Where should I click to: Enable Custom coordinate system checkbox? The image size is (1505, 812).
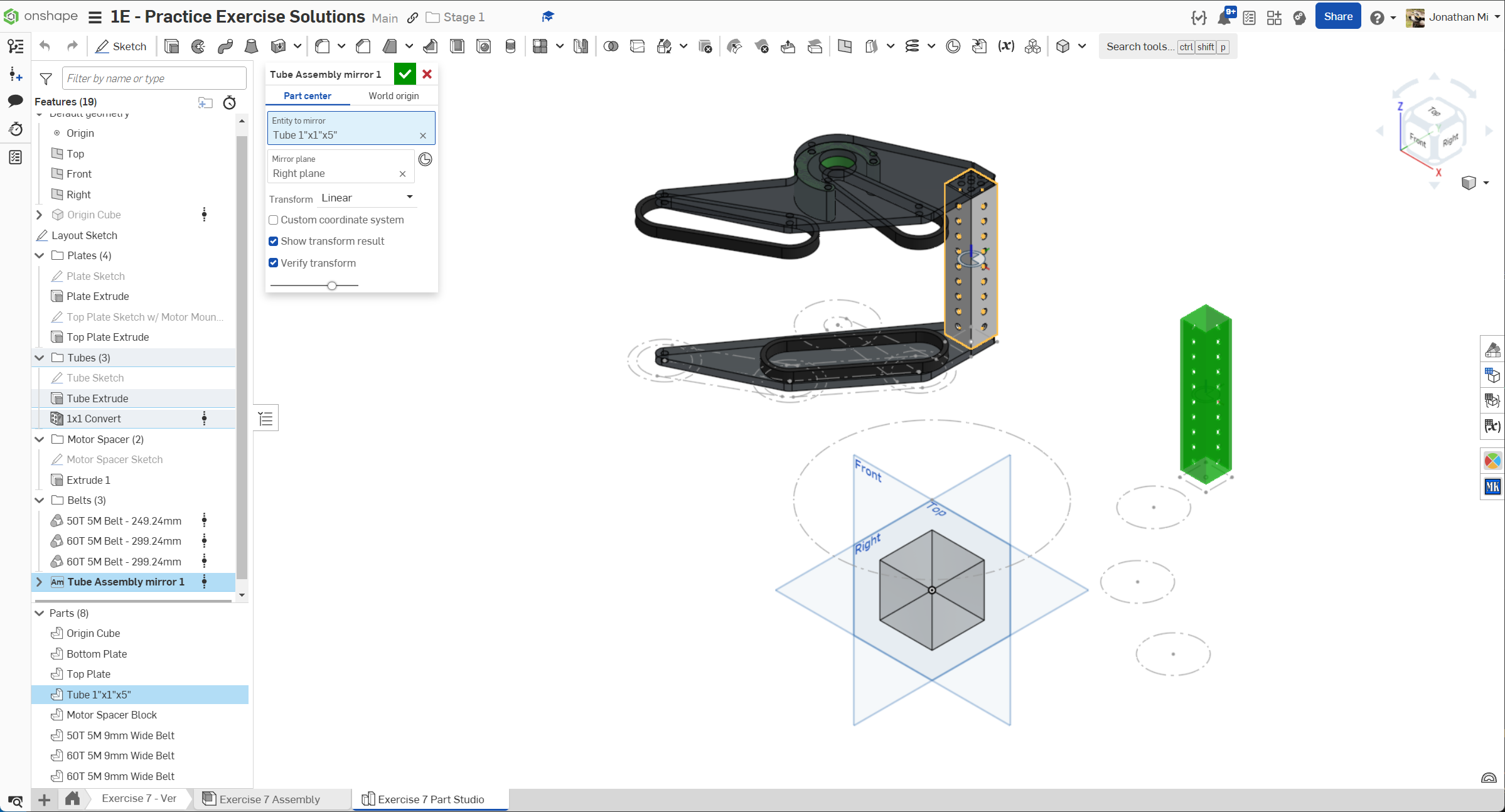(274, 220)
